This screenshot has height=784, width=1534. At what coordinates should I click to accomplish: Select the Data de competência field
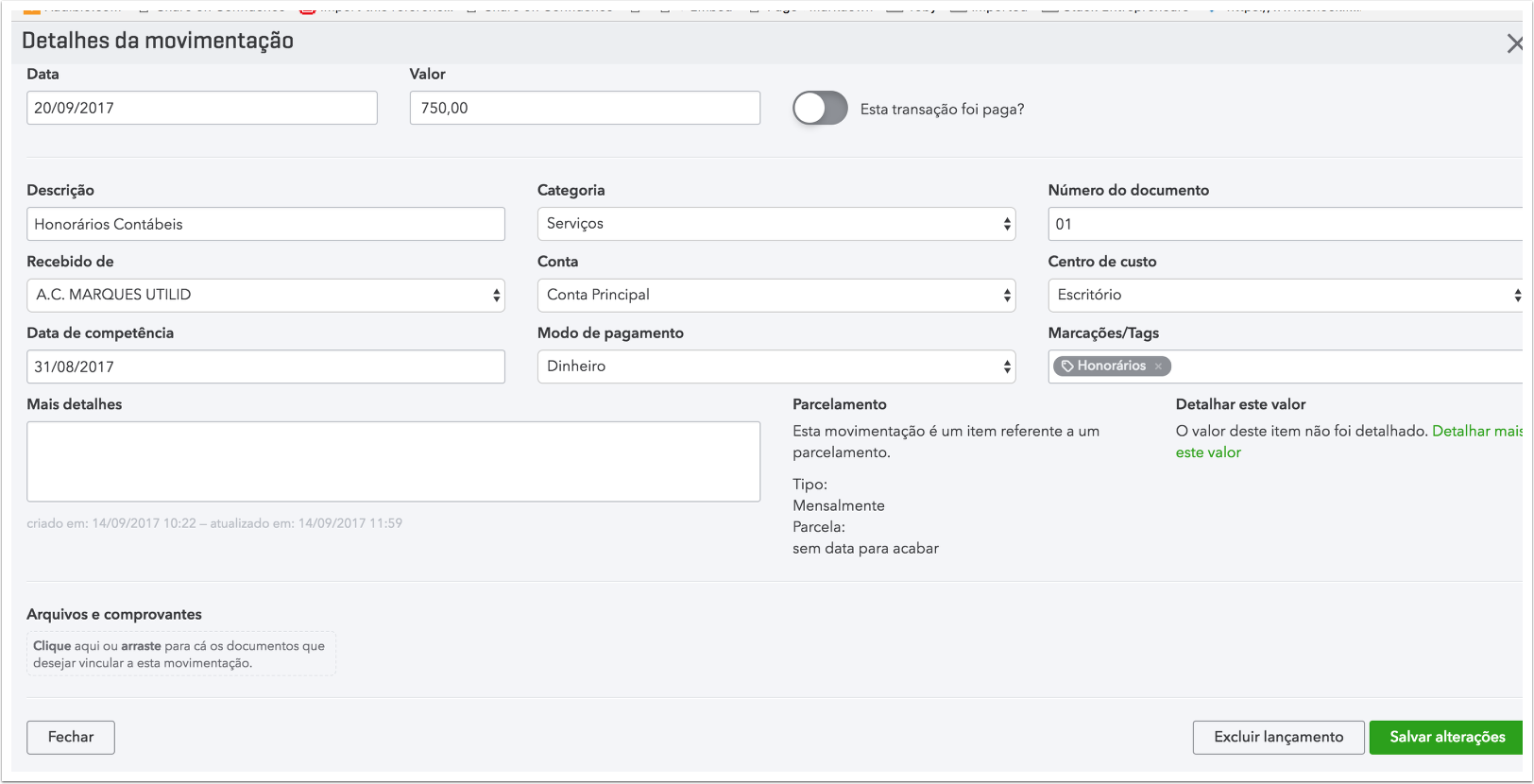point(265,367)
